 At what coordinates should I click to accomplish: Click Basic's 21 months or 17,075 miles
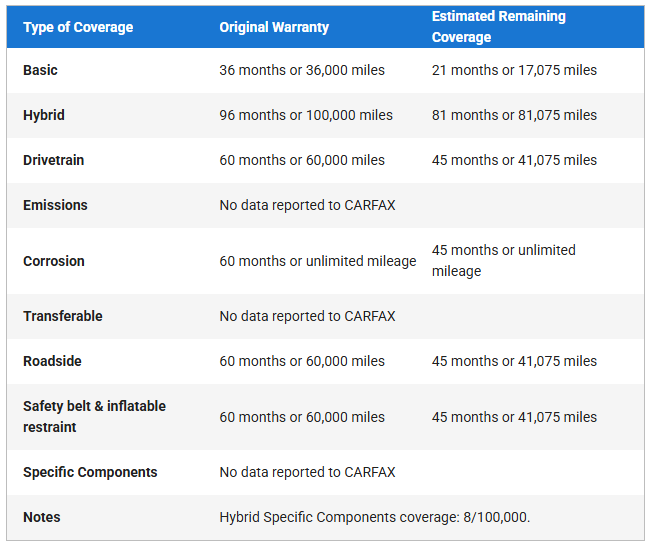pyautogui.click(x=514, y=70)
